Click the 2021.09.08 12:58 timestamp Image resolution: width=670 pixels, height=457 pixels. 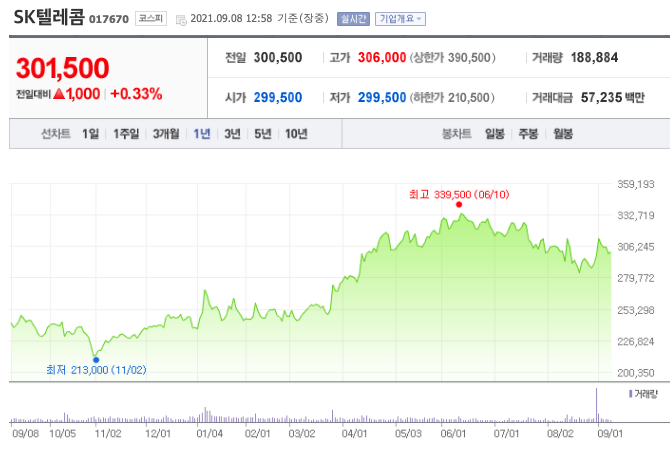coord(231,18)
